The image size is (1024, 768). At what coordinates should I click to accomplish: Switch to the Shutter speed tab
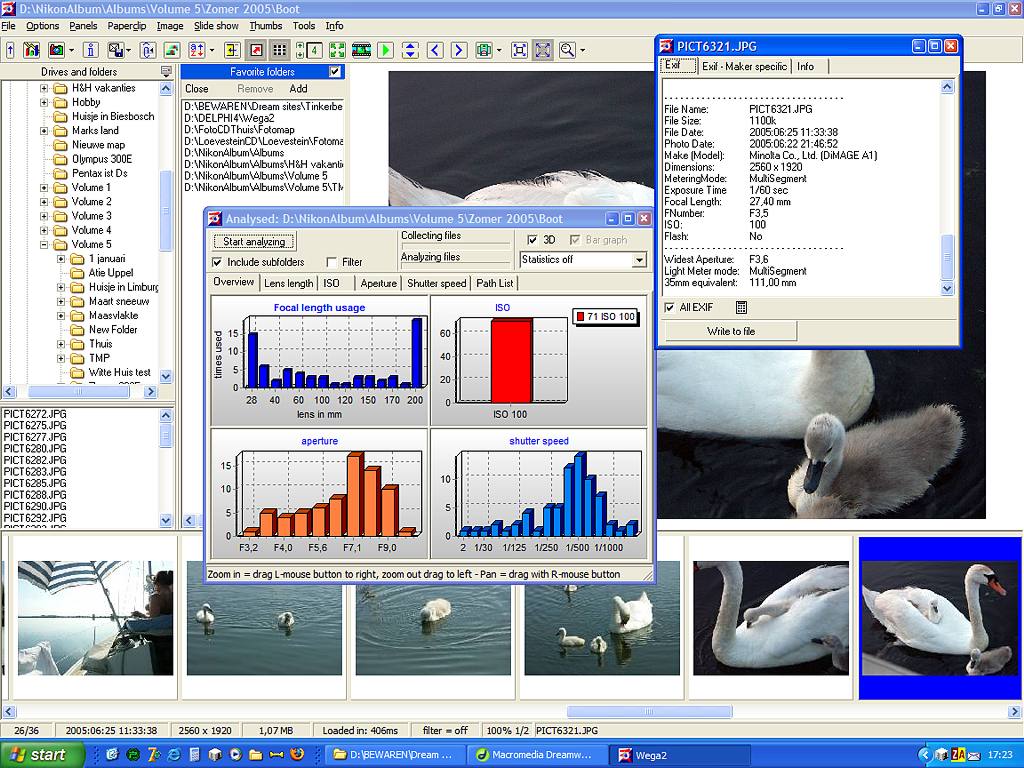(x=436, y=283)
